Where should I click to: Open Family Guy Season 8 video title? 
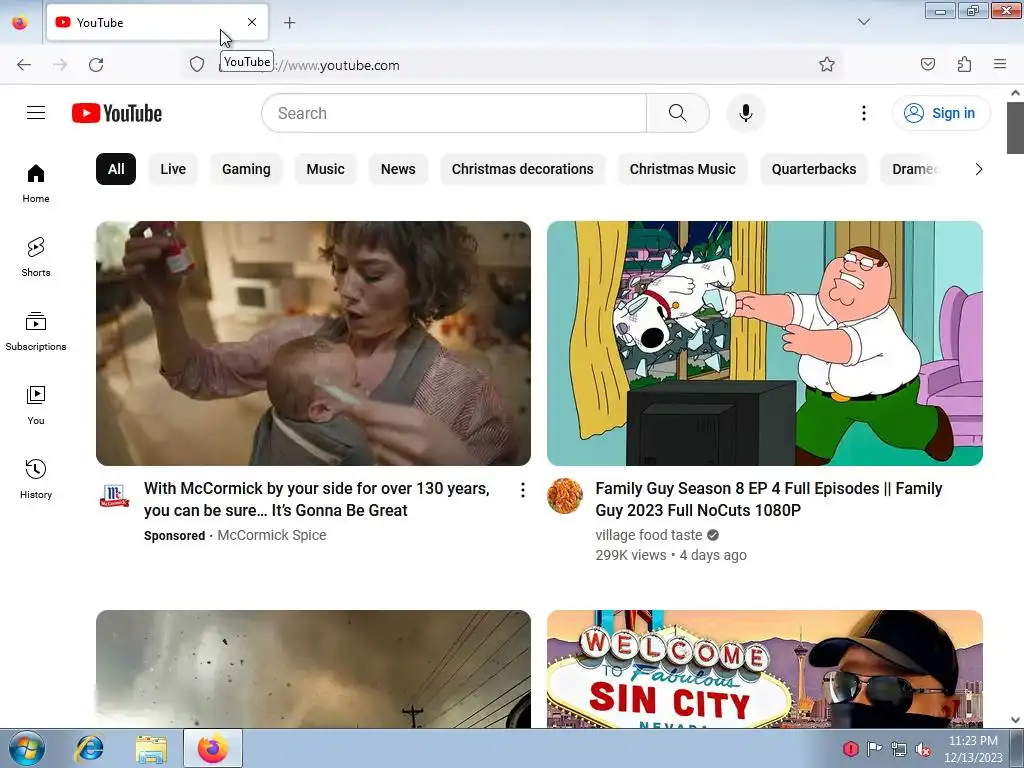tap(769, 500)
